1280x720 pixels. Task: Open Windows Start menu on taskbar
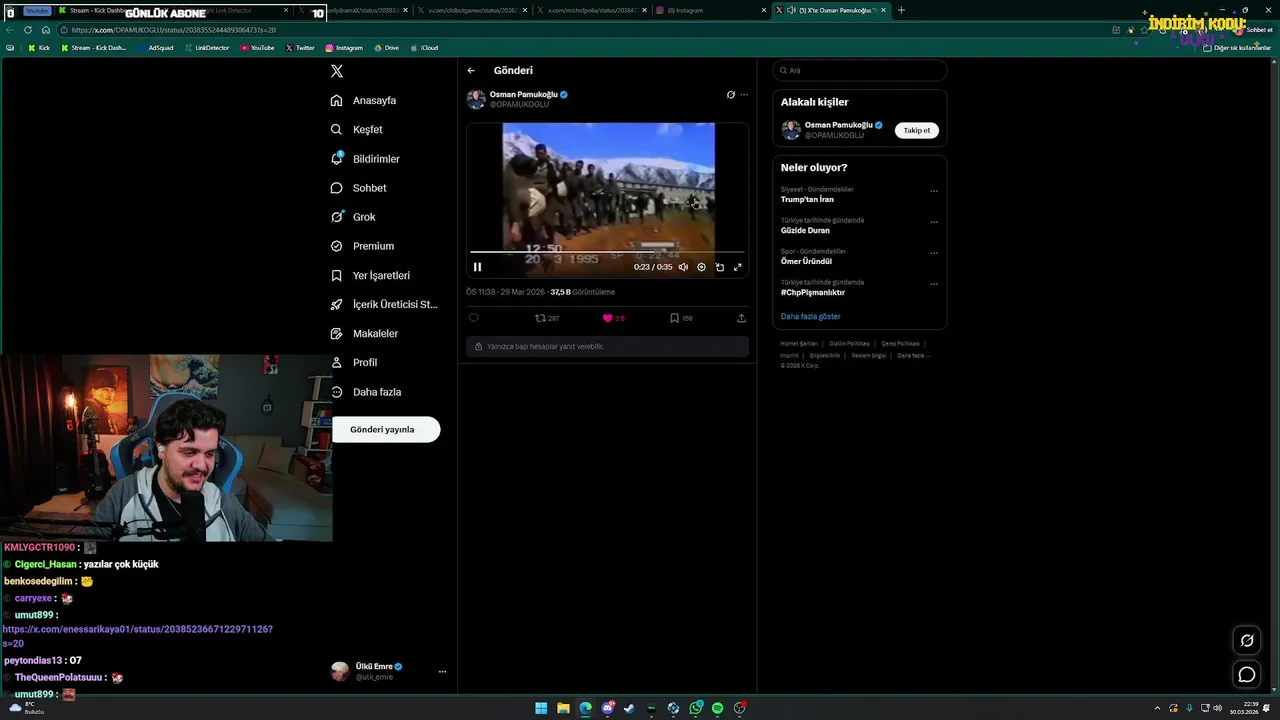point(541,708)
